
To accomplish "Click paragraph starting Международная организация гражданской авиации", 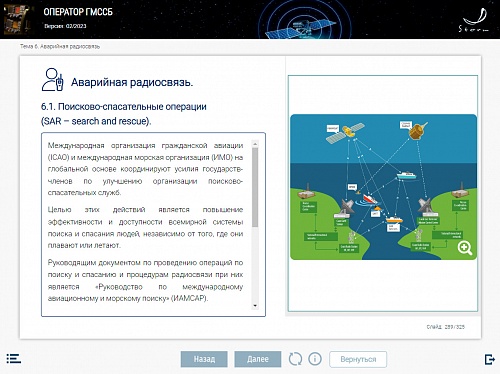I will (145, 169).
